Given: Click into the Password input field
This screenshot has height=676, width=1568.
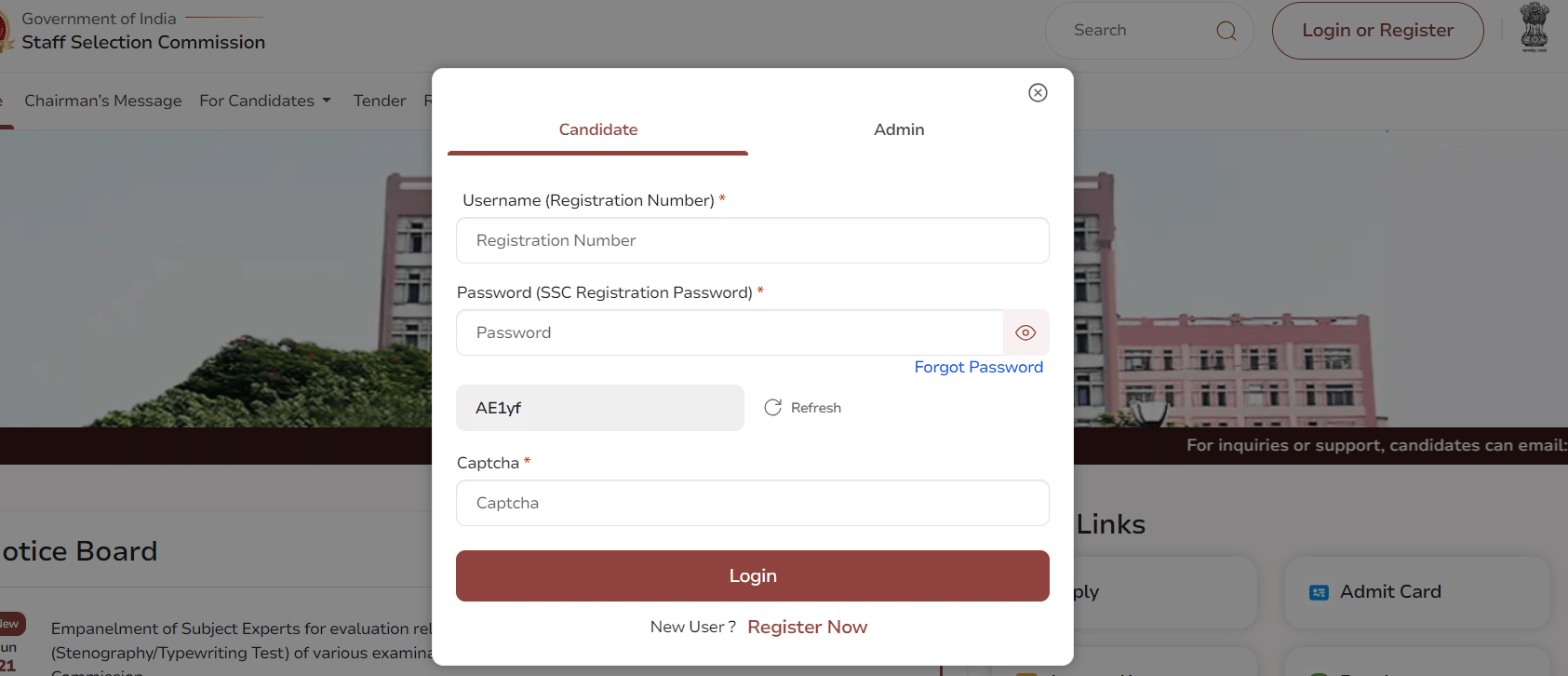Looking at the screenshot, I should [x=730, y=332].
